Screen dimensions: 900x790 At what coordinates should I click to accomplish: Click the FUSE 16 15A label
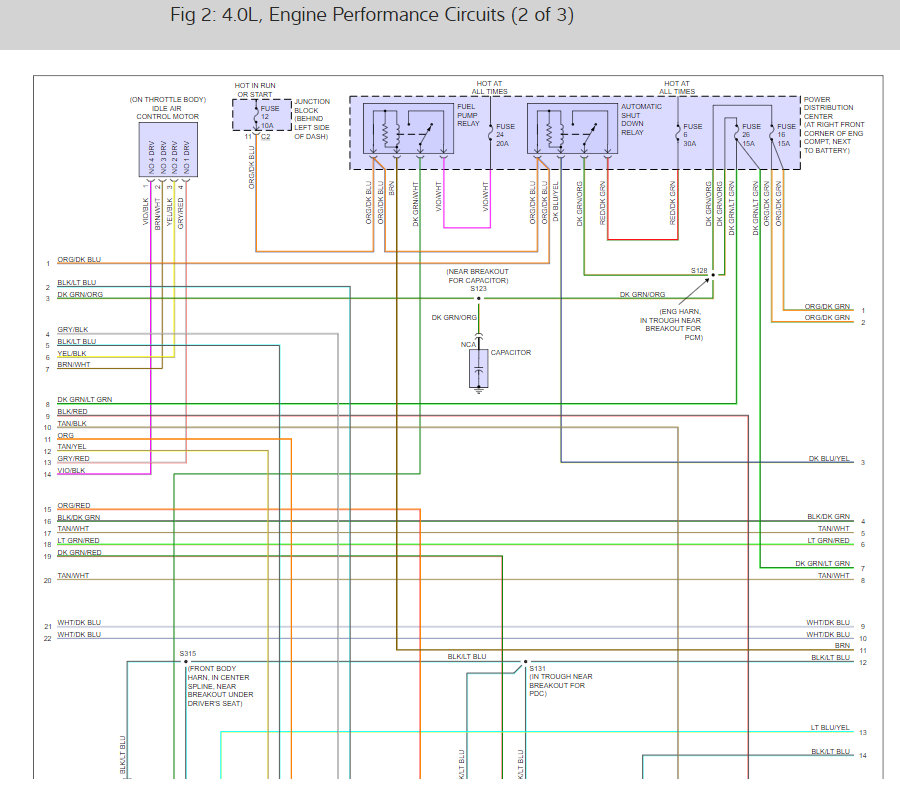[x=786, y=135]
